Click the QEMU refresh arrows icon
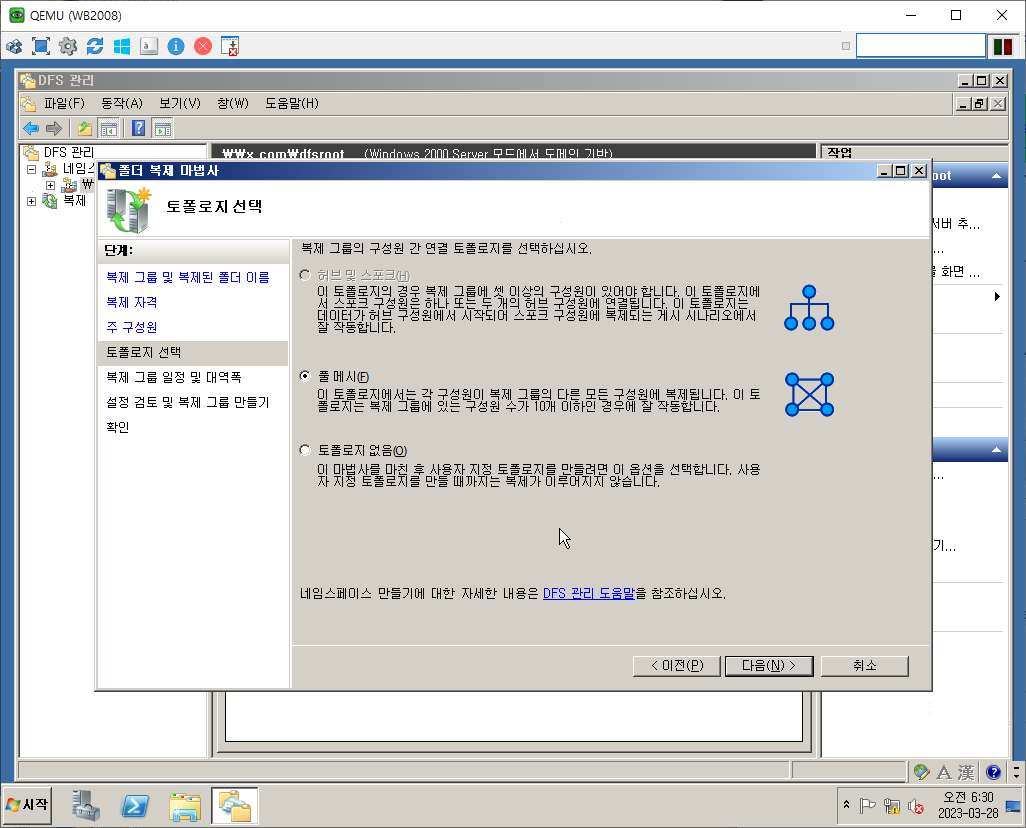 coord(95,46)
